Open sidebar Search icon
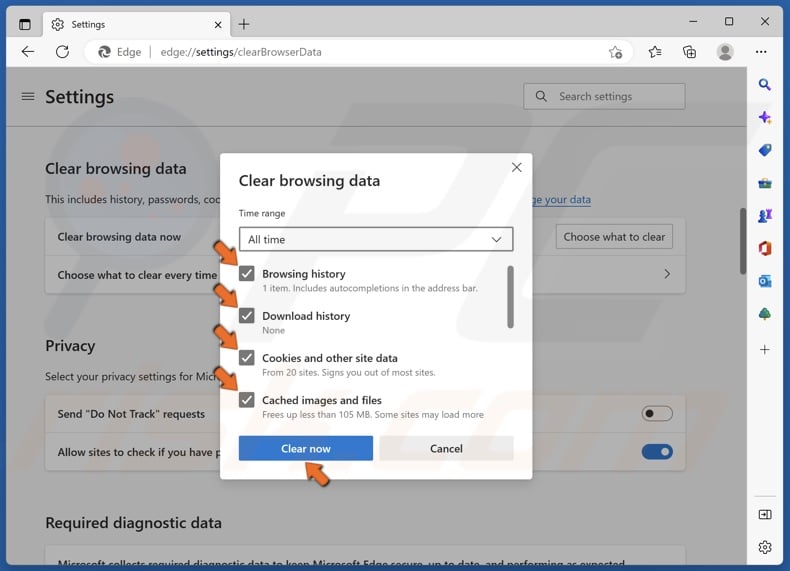The width and height of the screenshot is (790, 571). pyautogui.click(x=765, y=85)
